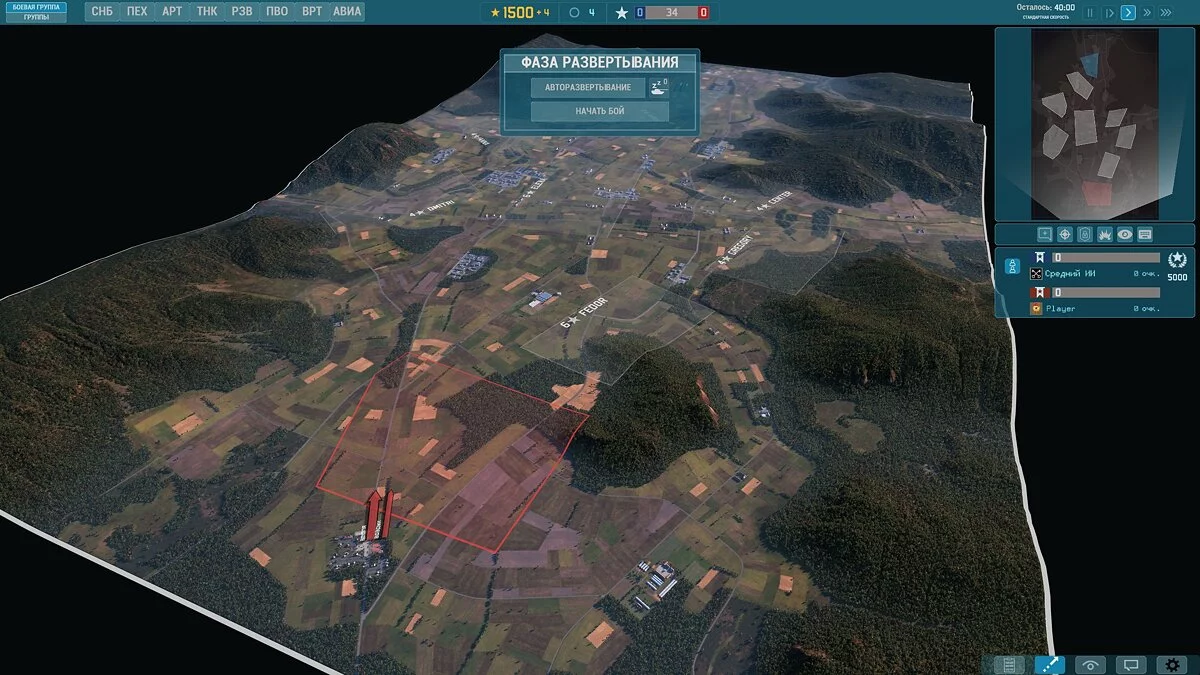
Task: Open the ВРТ helicopters tab
Action: [312, 12]
